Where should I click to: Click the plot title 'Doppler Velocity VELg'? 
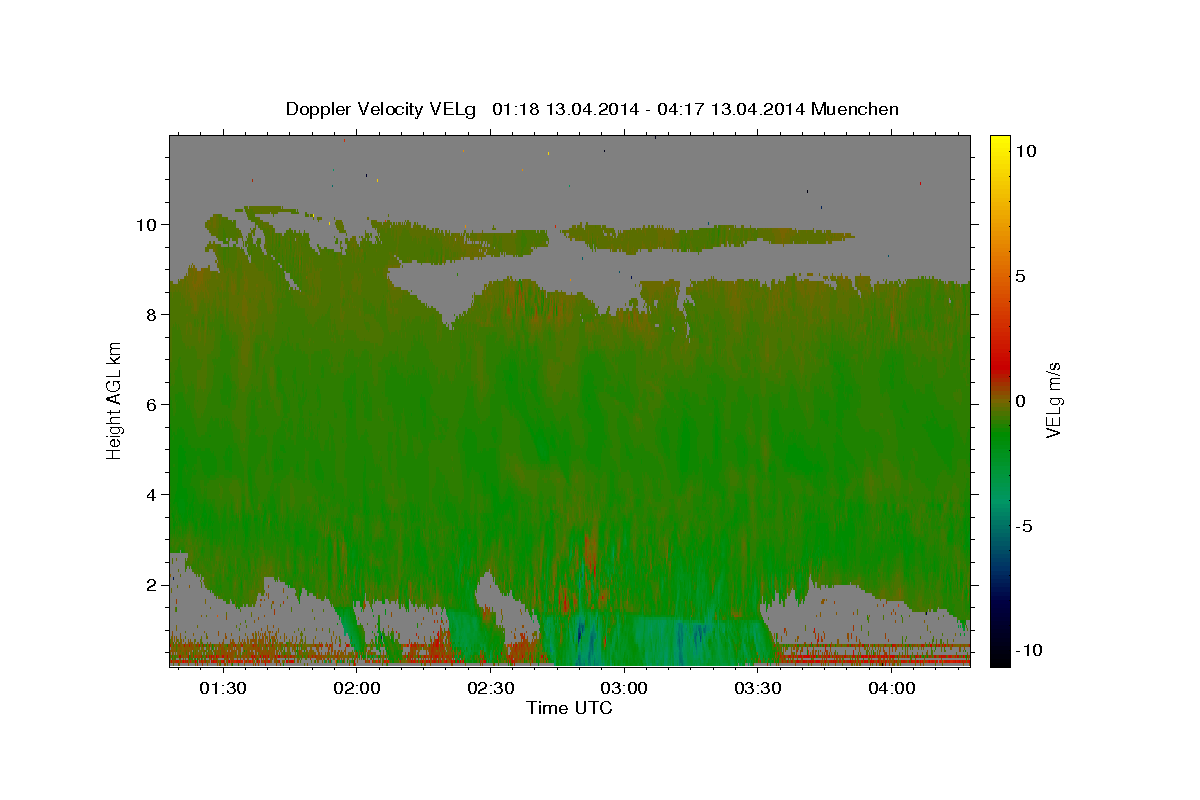(x=382, y=109)
